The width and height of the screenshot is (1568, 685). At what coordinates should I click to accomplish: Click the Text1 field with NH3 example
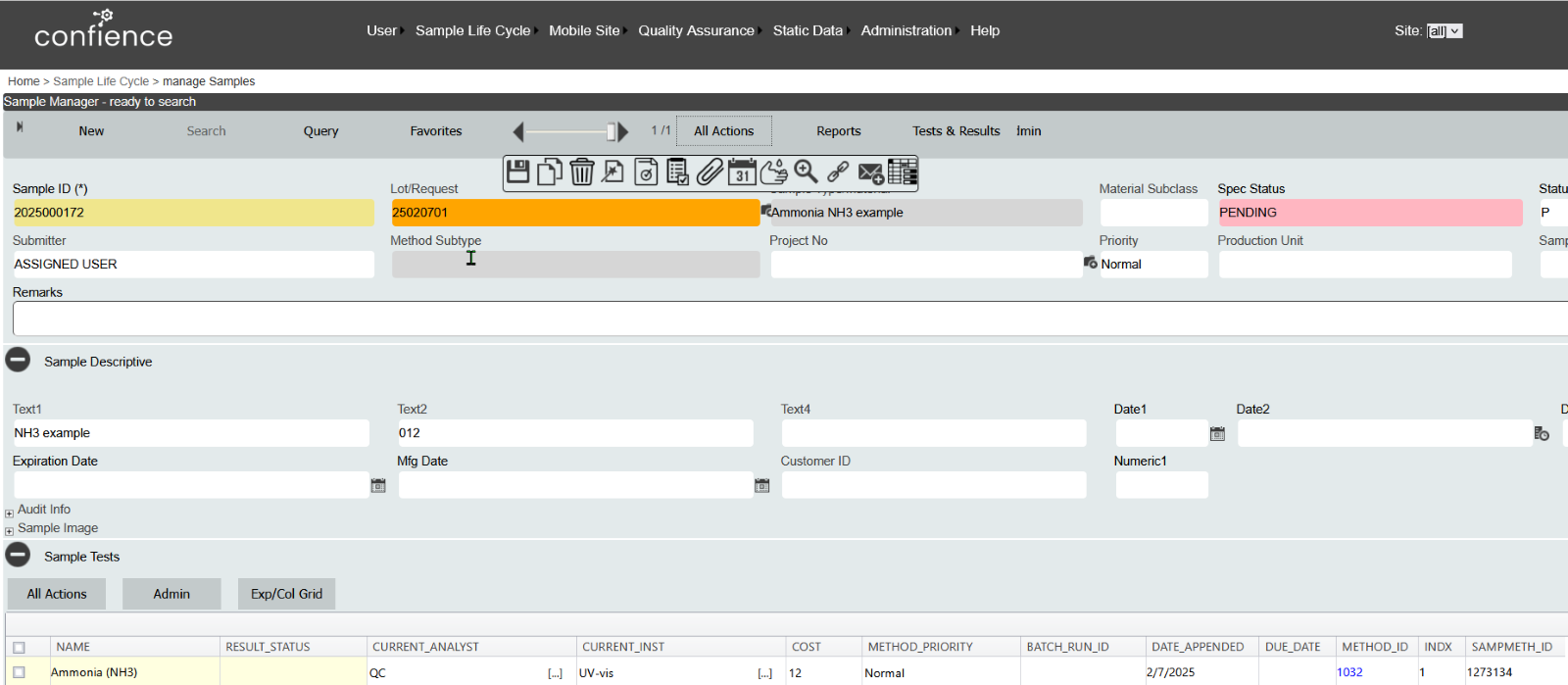(191, 433)
